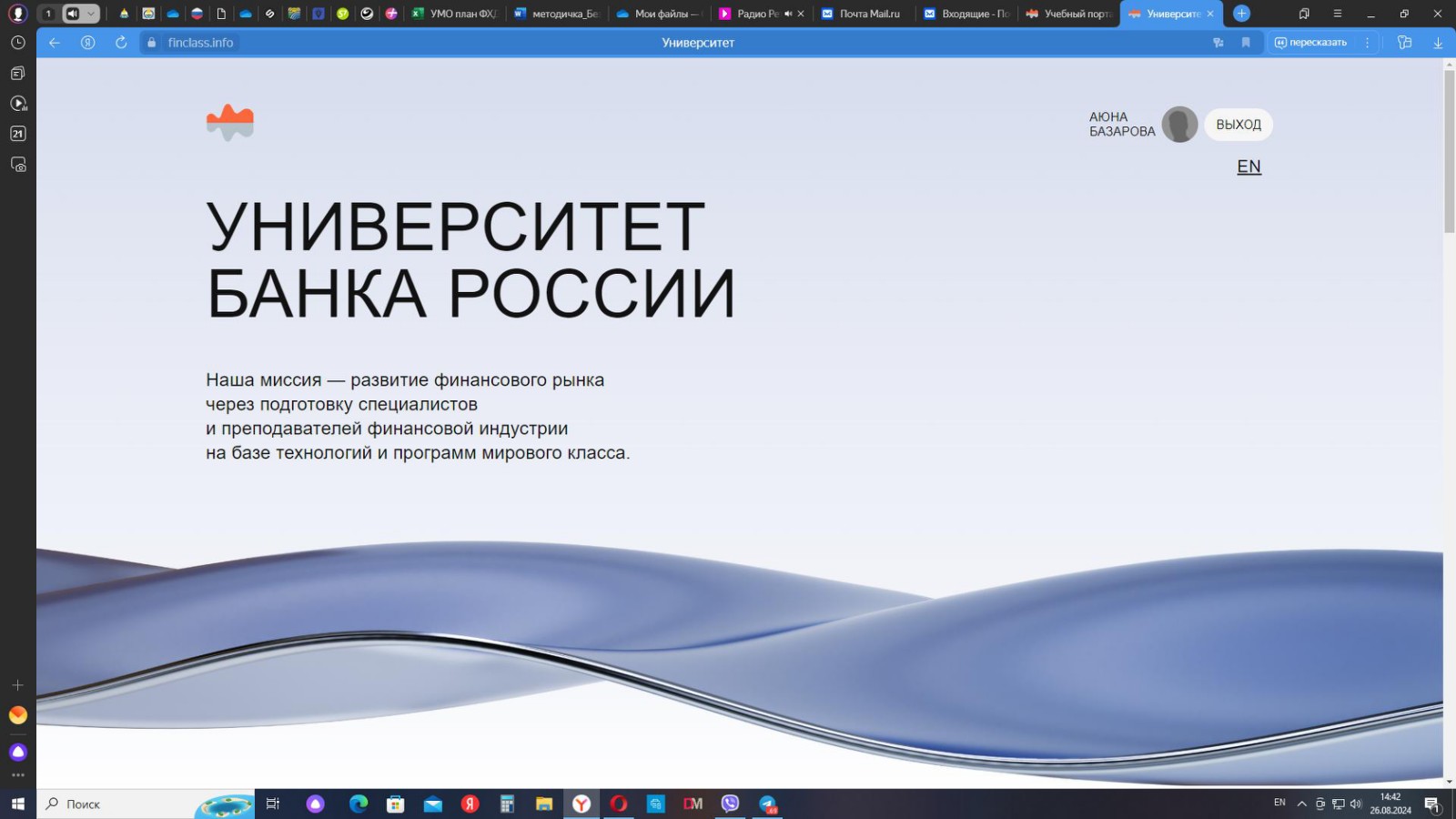Go back to the previous page
Viewport: 1456px width, 819px height.
(x=55, y=43)
